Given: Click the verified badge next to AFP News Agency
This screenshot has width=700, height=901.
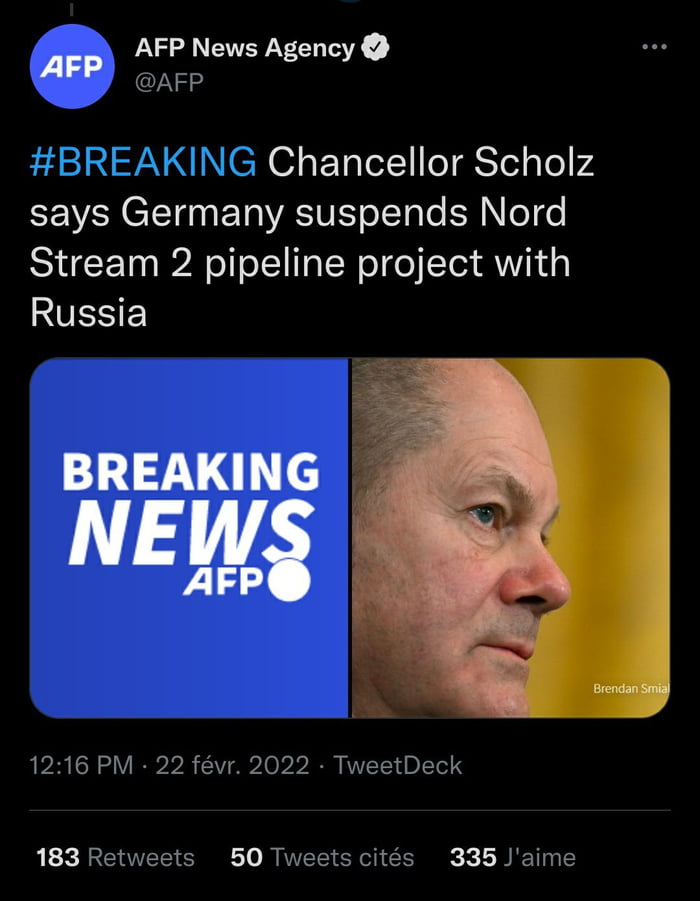Looking at the screenshot, I should point(375,48).
